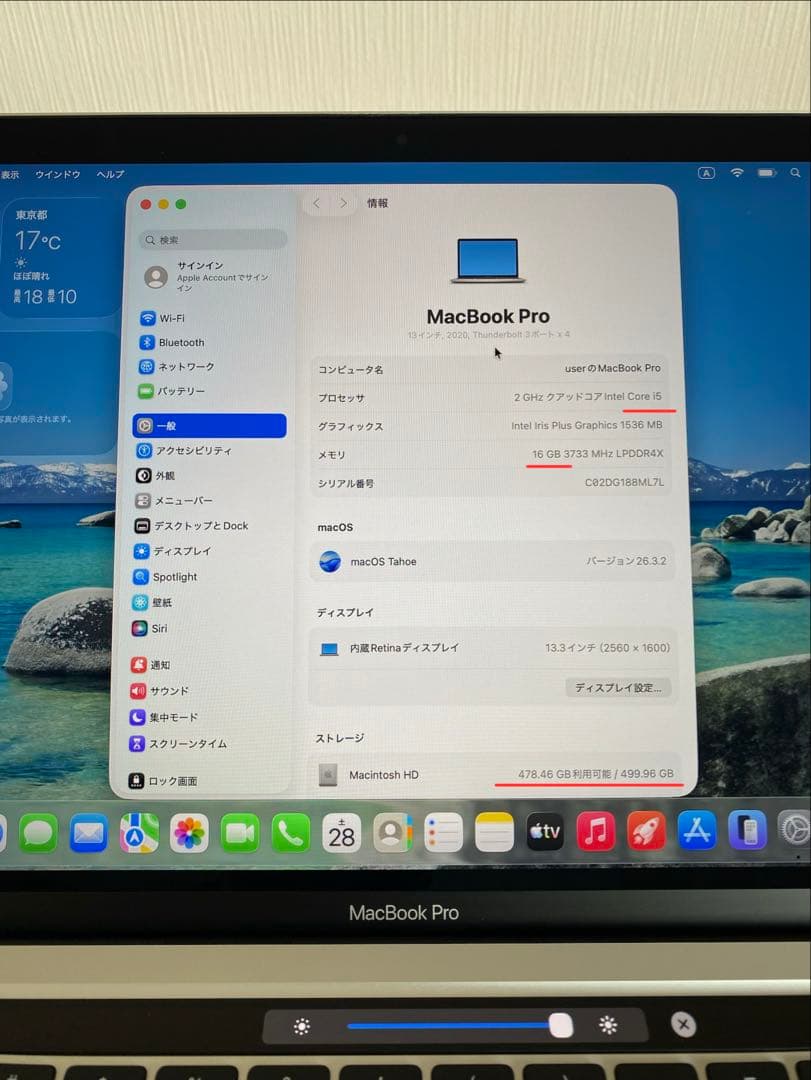The height and width of the screenshot is (1080, 811).
Task: Launch Phone app from the Dock
Action: point(290,833)
